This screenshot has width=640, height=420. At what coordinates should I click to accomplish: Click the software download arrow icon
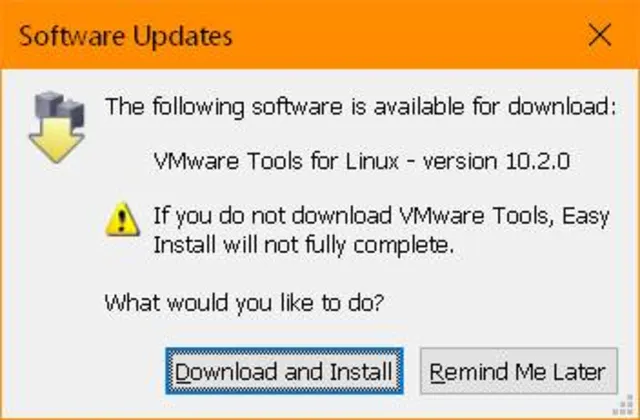[57, 127]
